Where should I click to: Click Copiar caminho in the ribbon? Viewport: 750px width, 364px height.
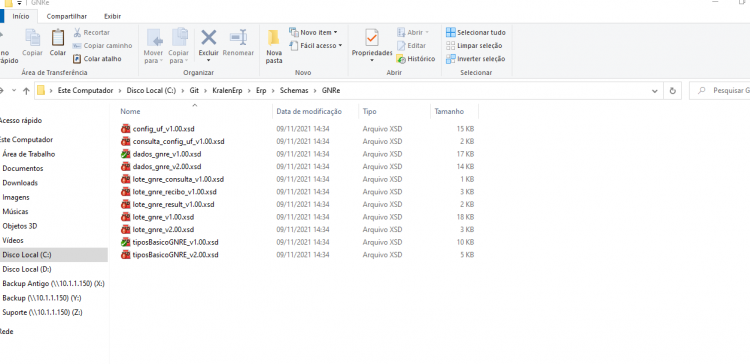pos(102,45)
